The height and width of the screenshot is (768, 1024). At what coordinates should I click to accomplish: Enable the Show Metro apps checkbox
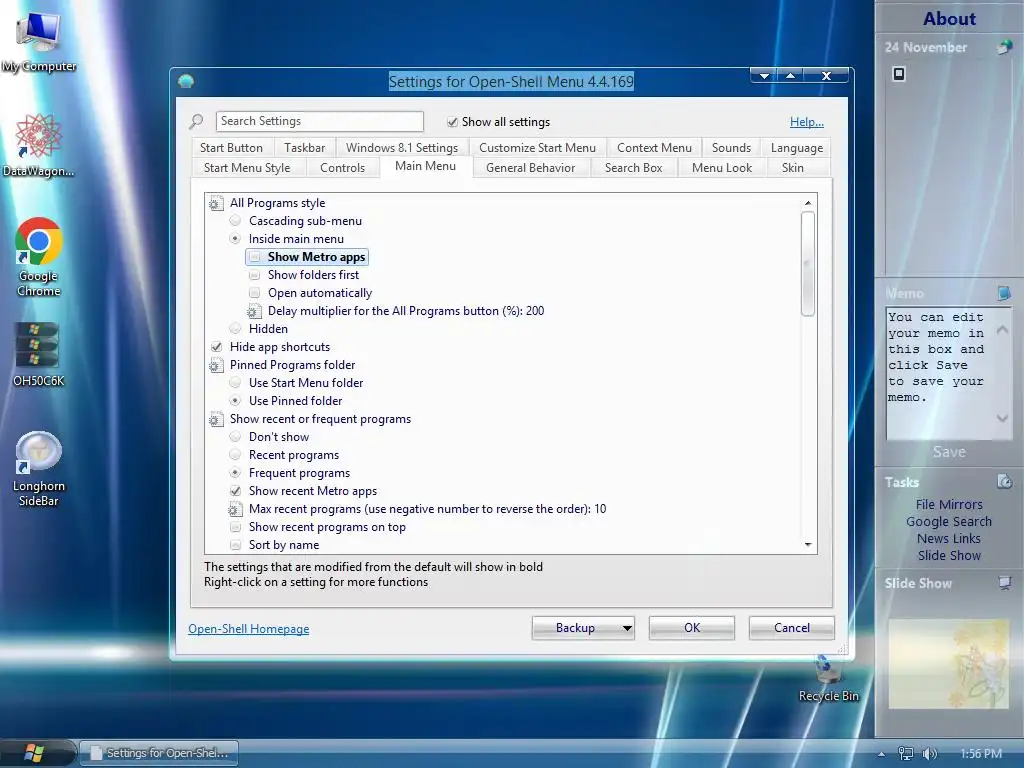pos(254,257)
